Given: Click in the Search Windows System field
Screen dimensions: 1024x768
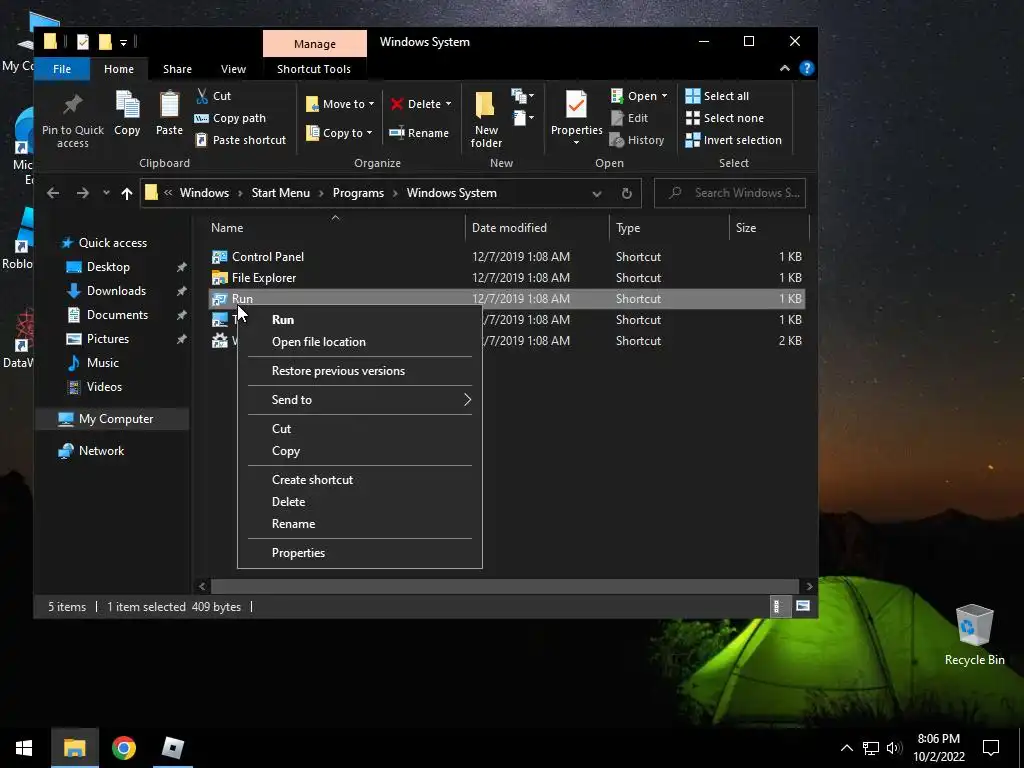Looking at the screenshot, I should 730,193.
